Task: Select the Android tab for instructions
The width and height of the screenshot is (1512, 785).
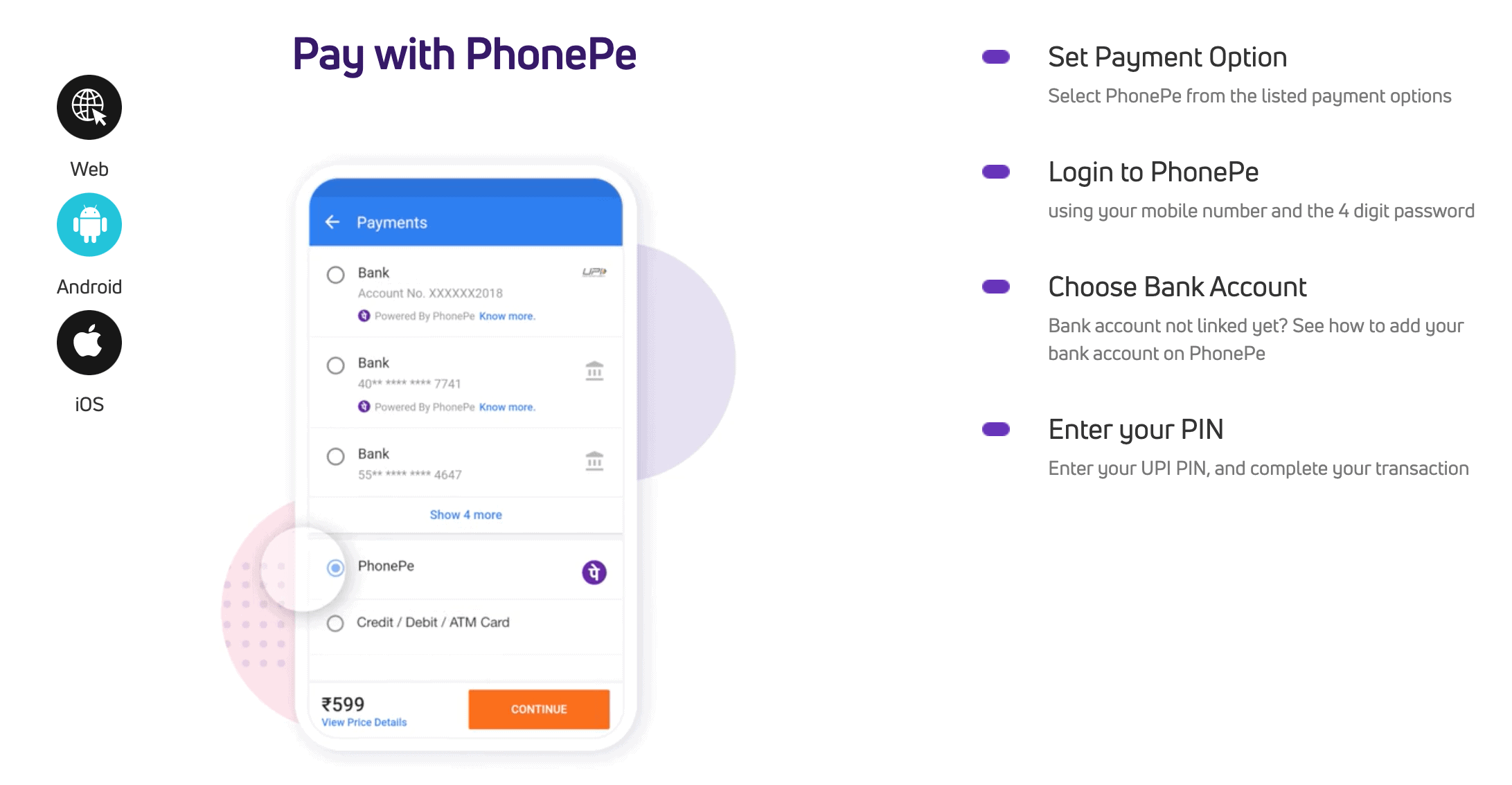Action: point(89,225)
